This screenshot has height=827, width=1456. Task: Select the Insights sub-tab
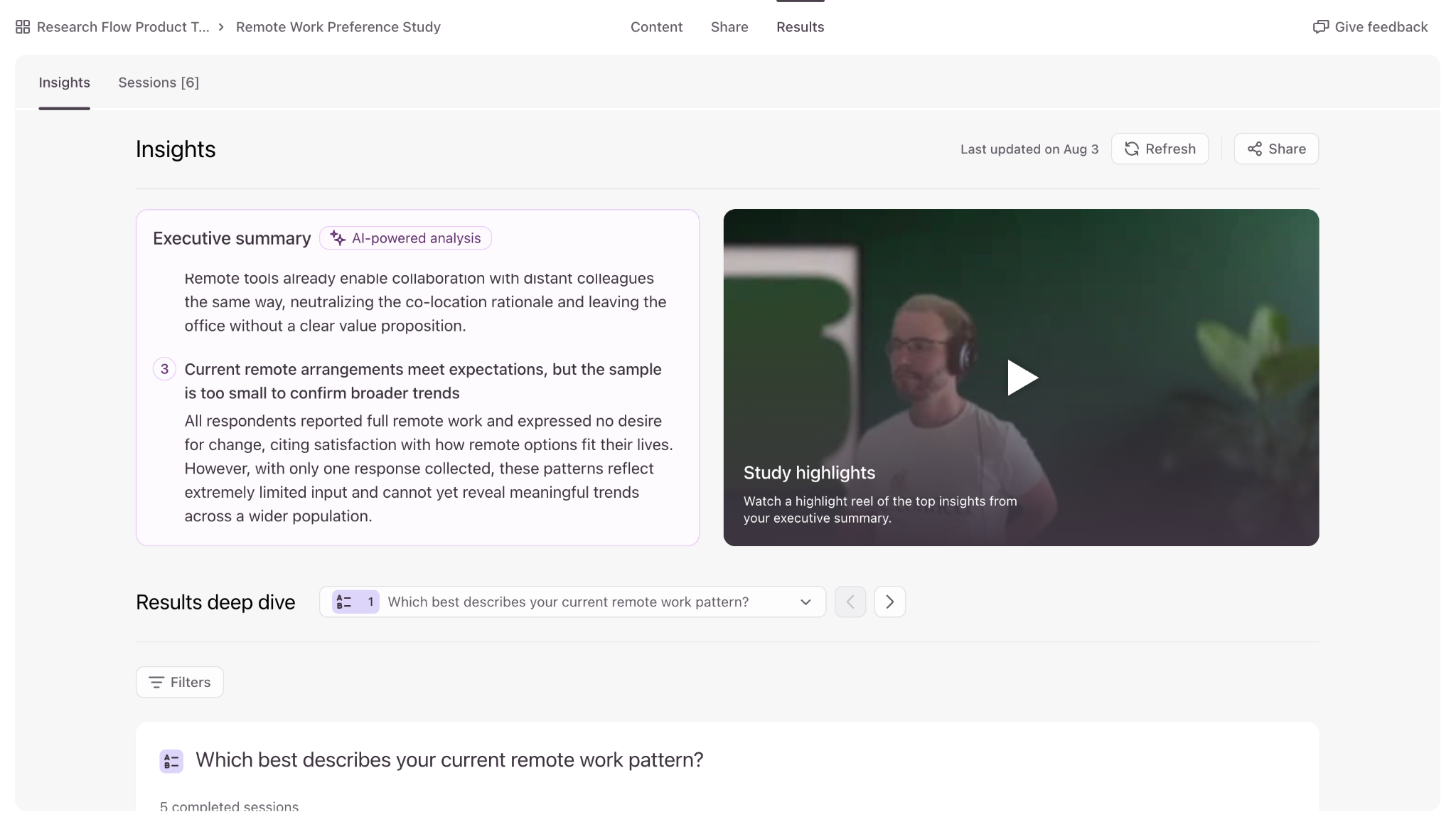[x=64, y=82]
